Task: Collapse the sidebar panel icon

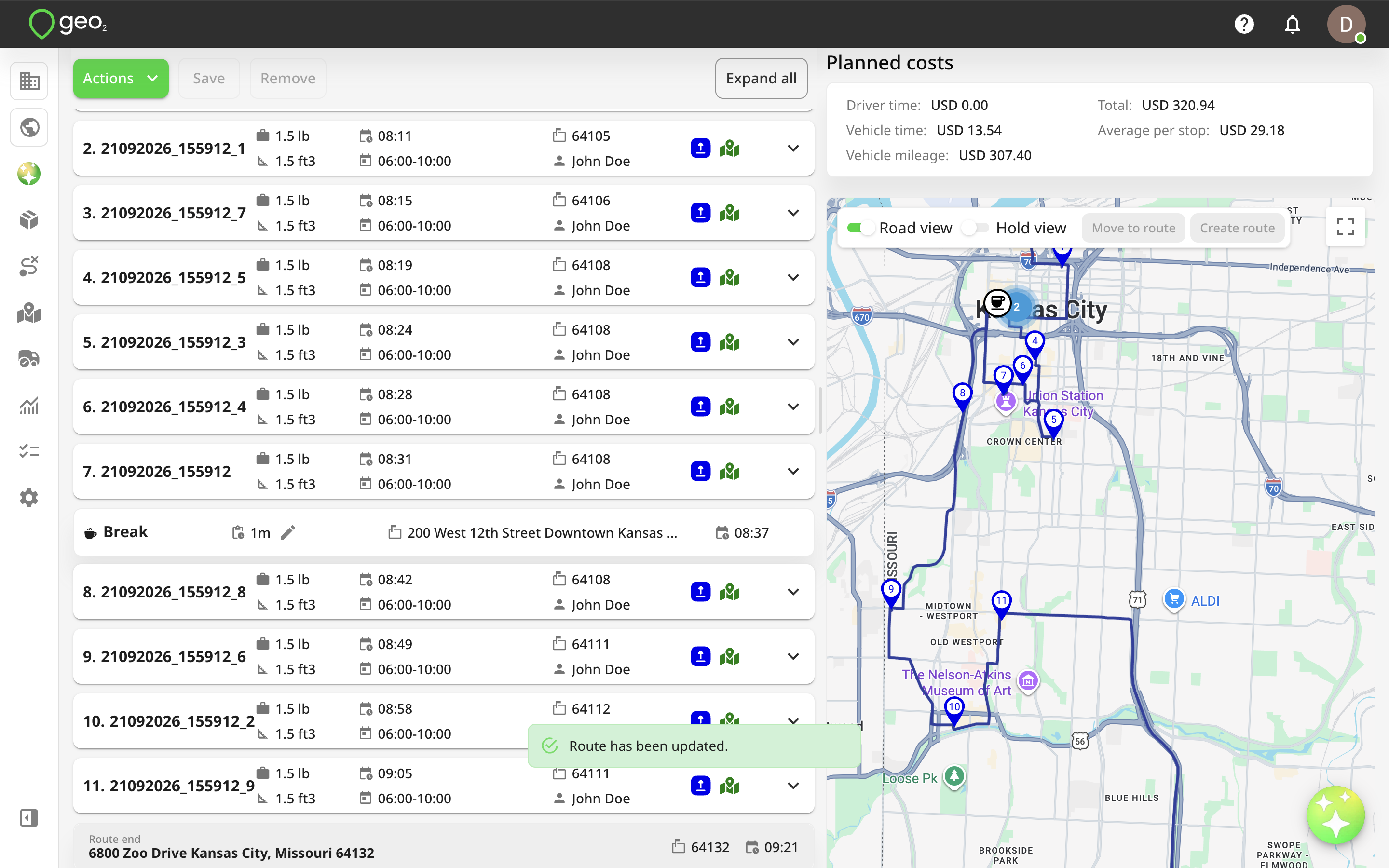Action: [x=29, y=817]
